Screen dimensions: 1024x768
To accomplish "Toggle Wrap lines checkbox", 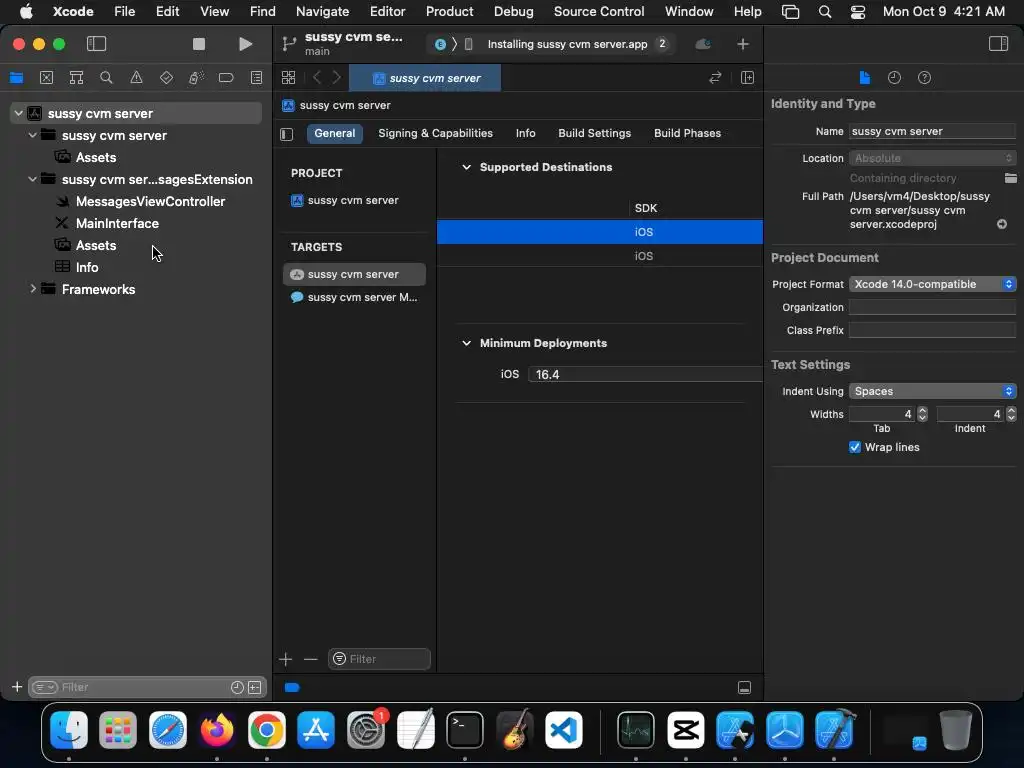I will pos(855,447).
